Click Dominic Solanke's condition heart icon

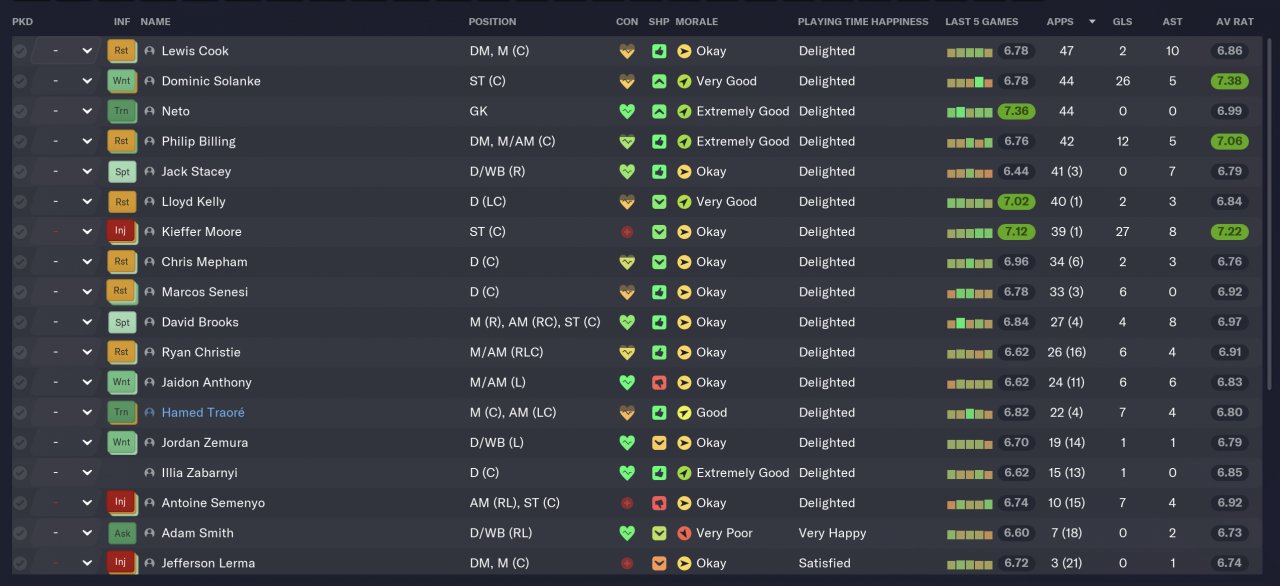627,81
